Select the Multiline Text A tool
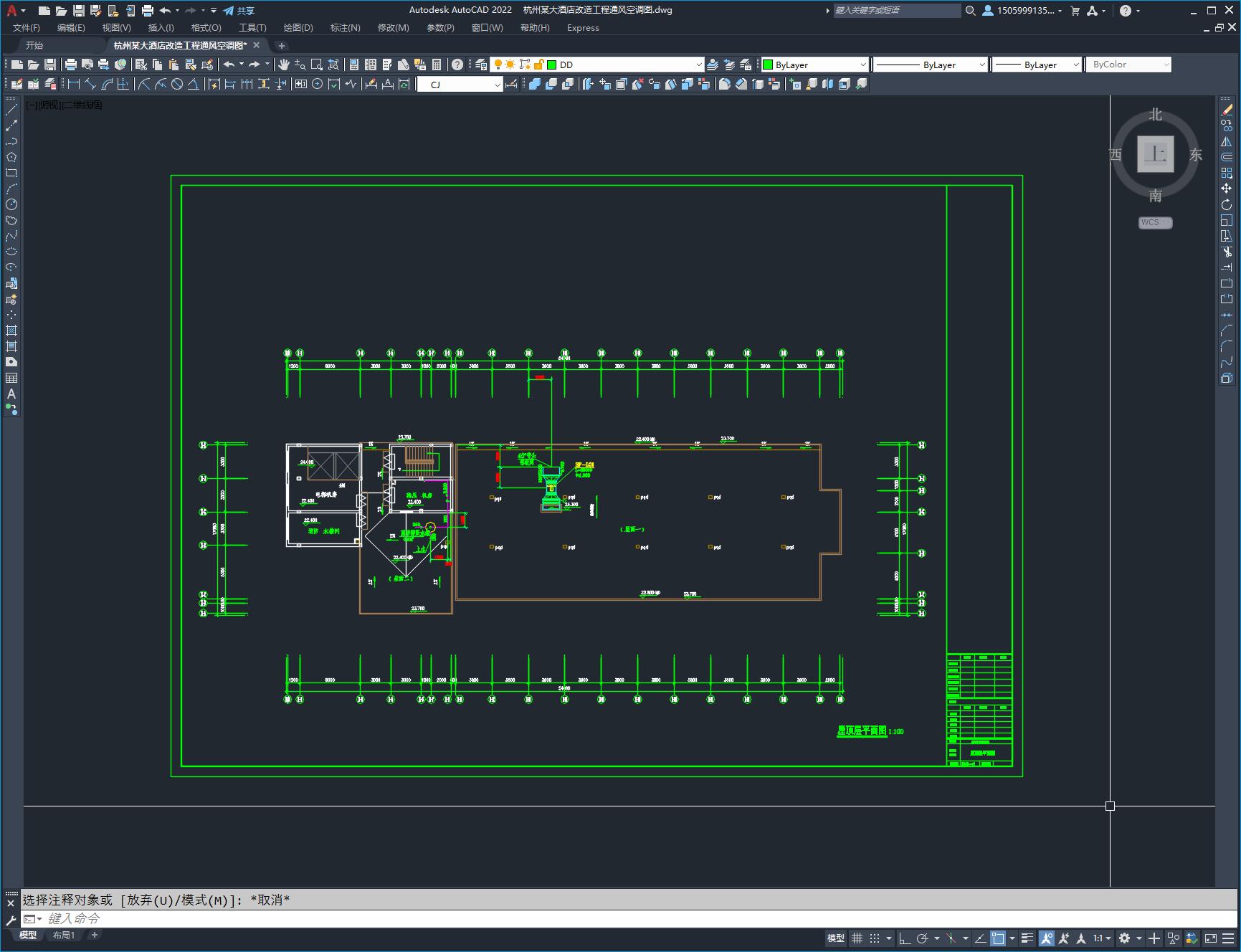This screenshot has width=1241, height=952. click(x=11, y=394)
